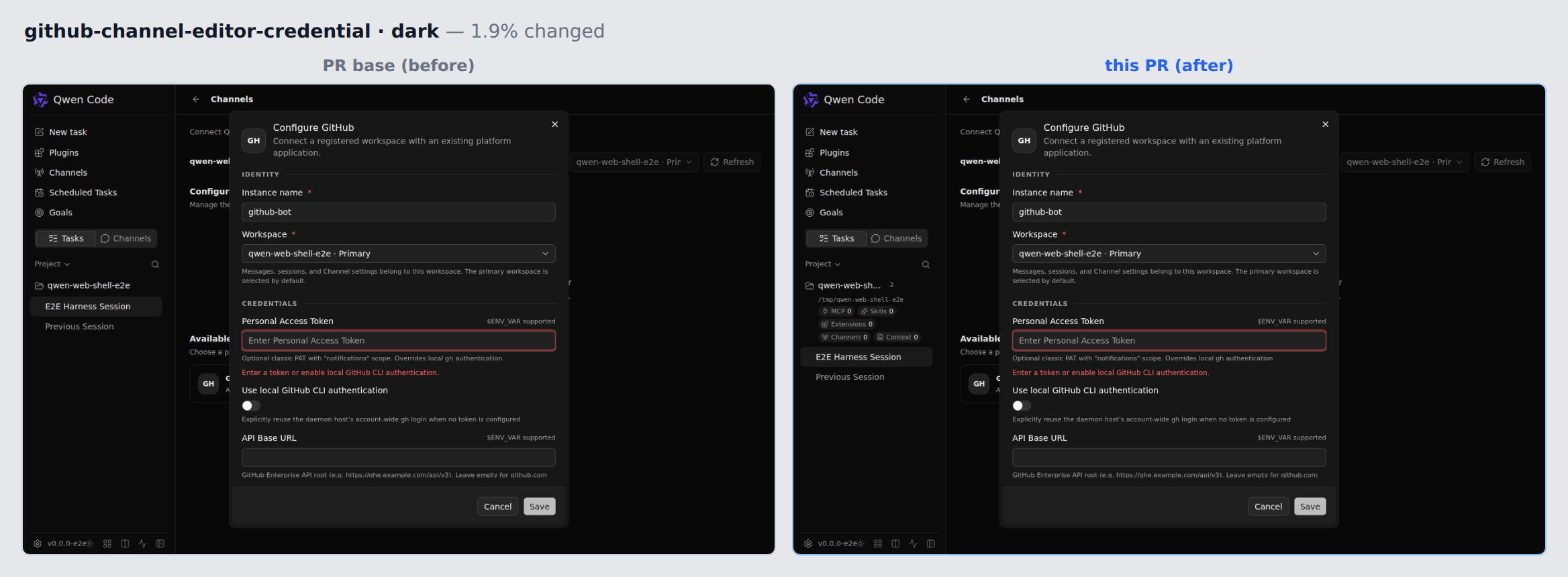
Task: Open Previous Session in the after panel
Action: click(x=850, y=377)
